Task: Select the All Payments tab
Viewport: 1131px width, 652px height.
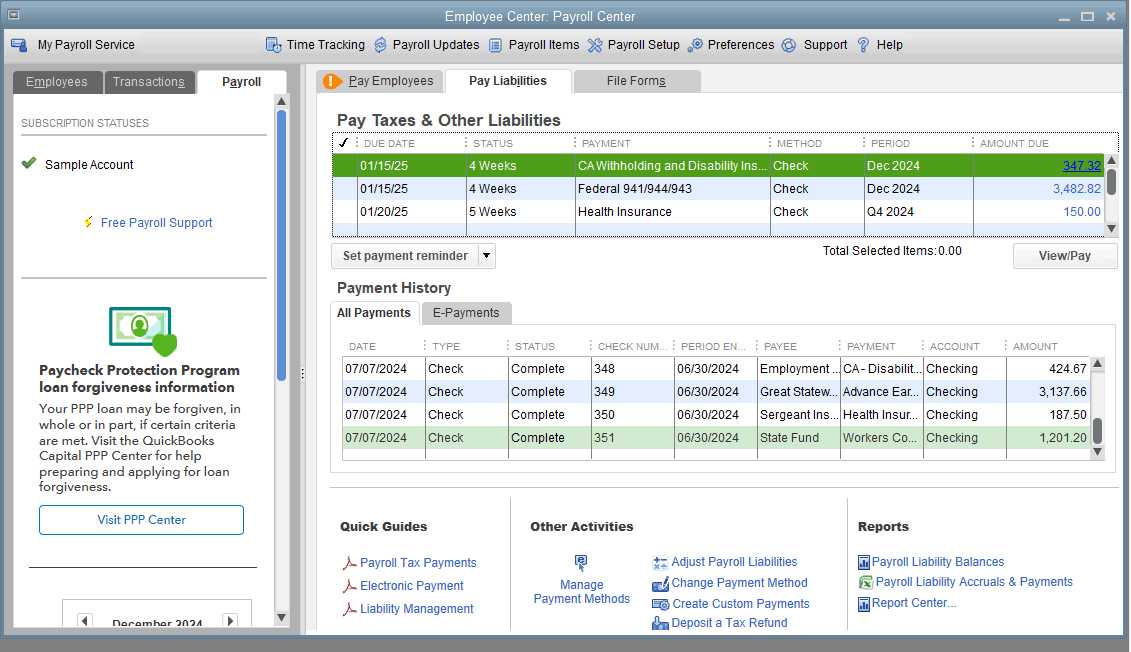Action: click(x=374, y=313)
